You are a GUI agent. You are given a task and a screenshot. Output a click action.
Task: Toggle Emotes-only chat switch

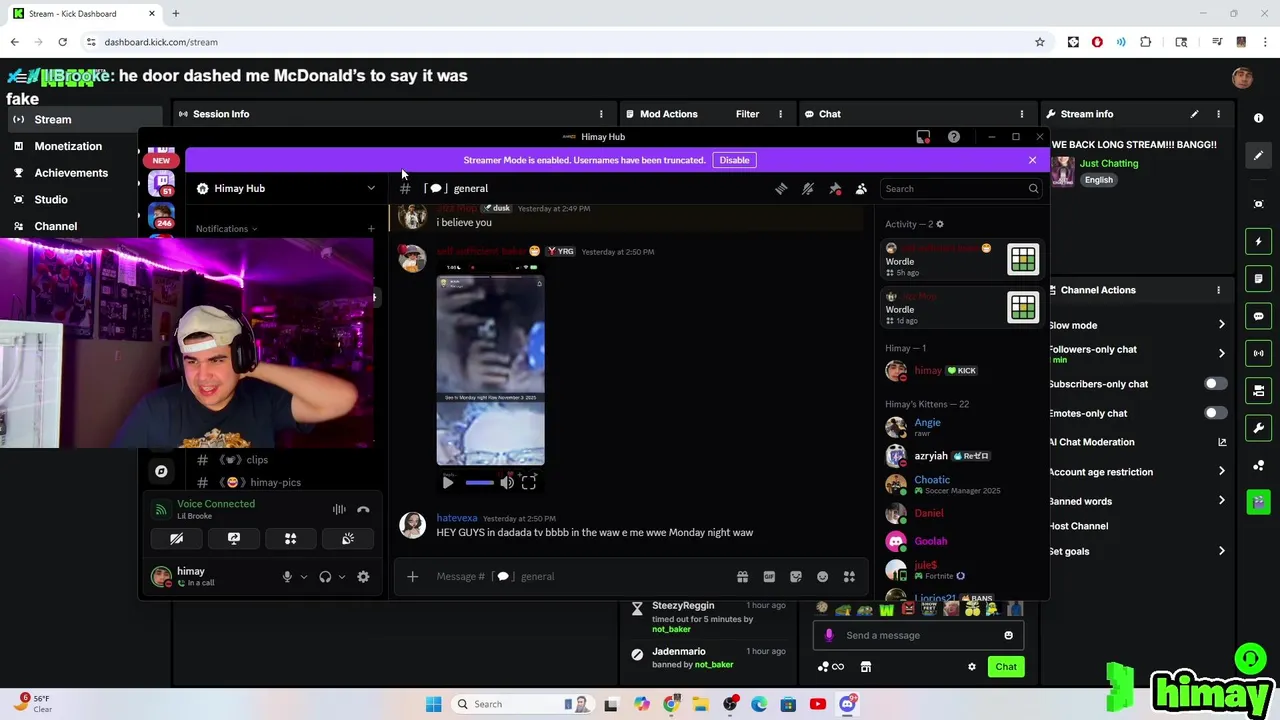pos(1215,413)
